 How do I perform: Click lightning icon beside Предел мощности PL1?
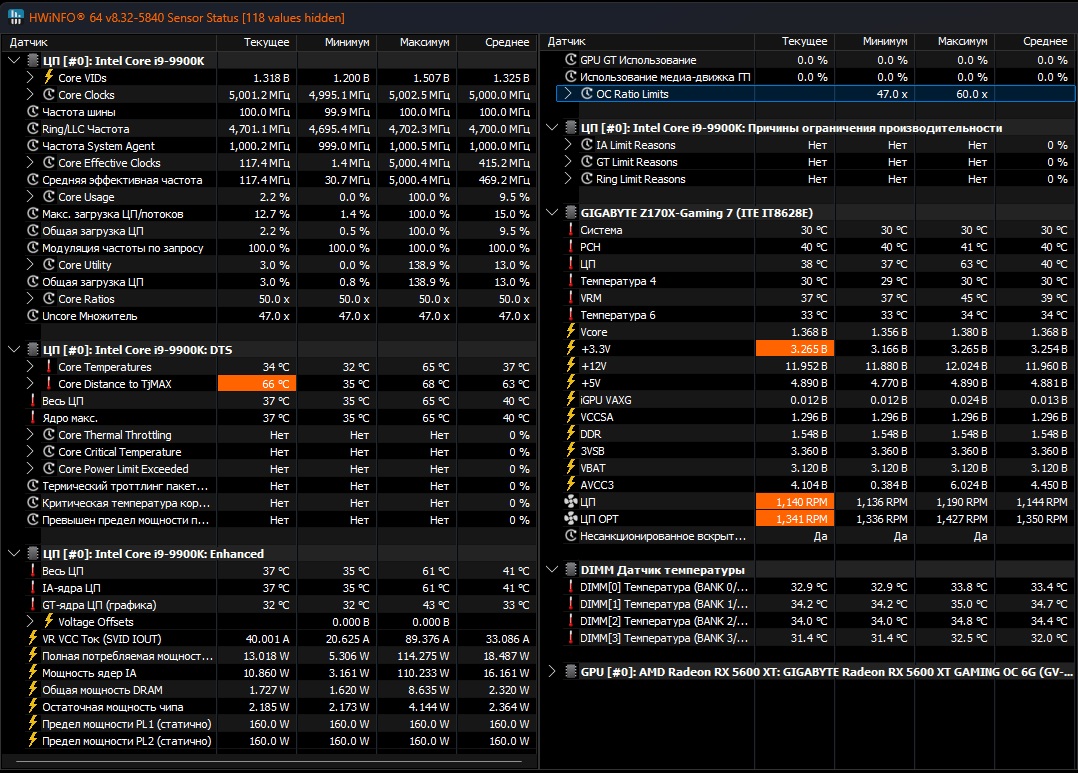pos(32,723)
